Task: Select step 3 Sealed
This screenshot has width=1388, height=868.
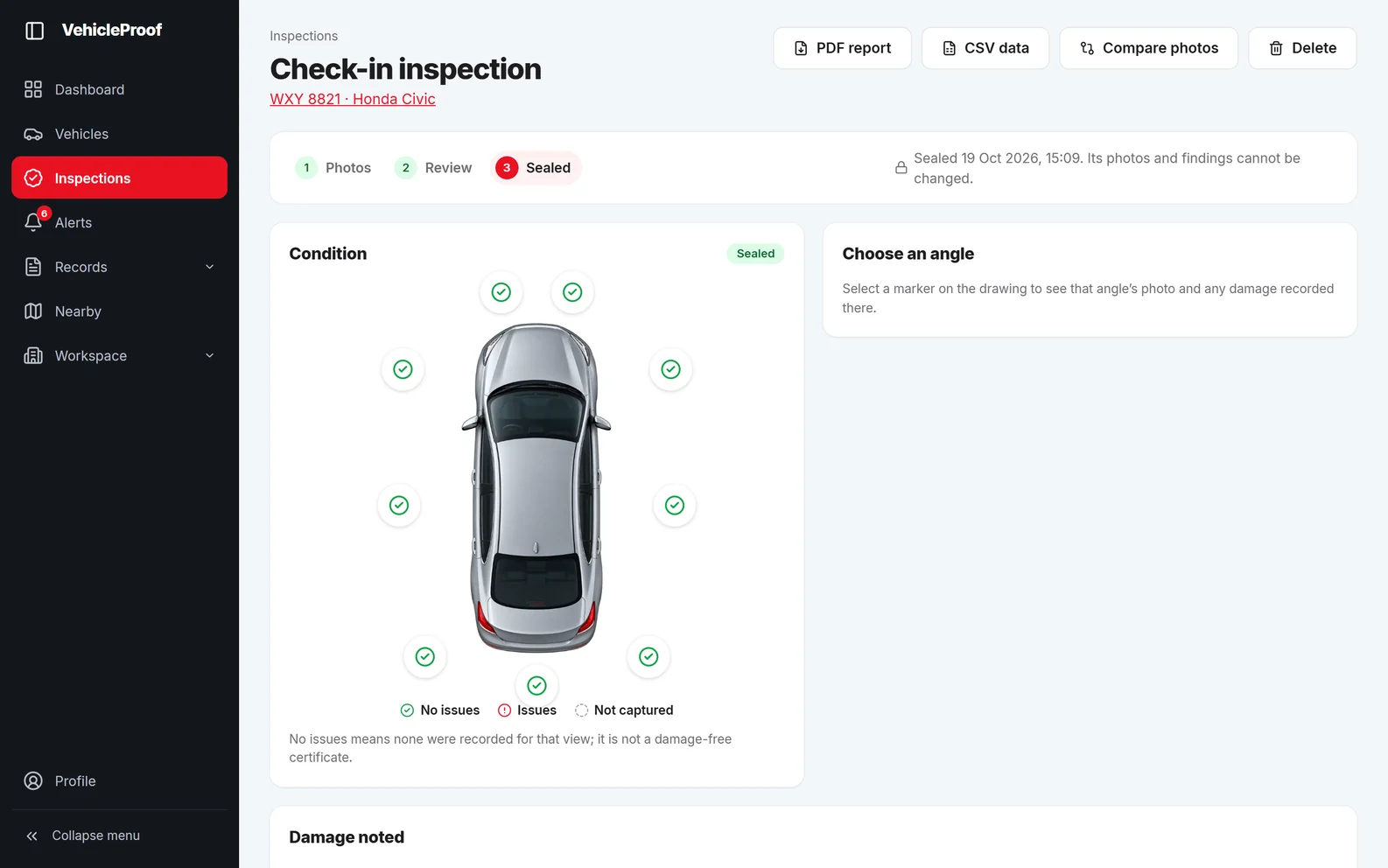Action: pyautogui.click(x=536, y=168)
